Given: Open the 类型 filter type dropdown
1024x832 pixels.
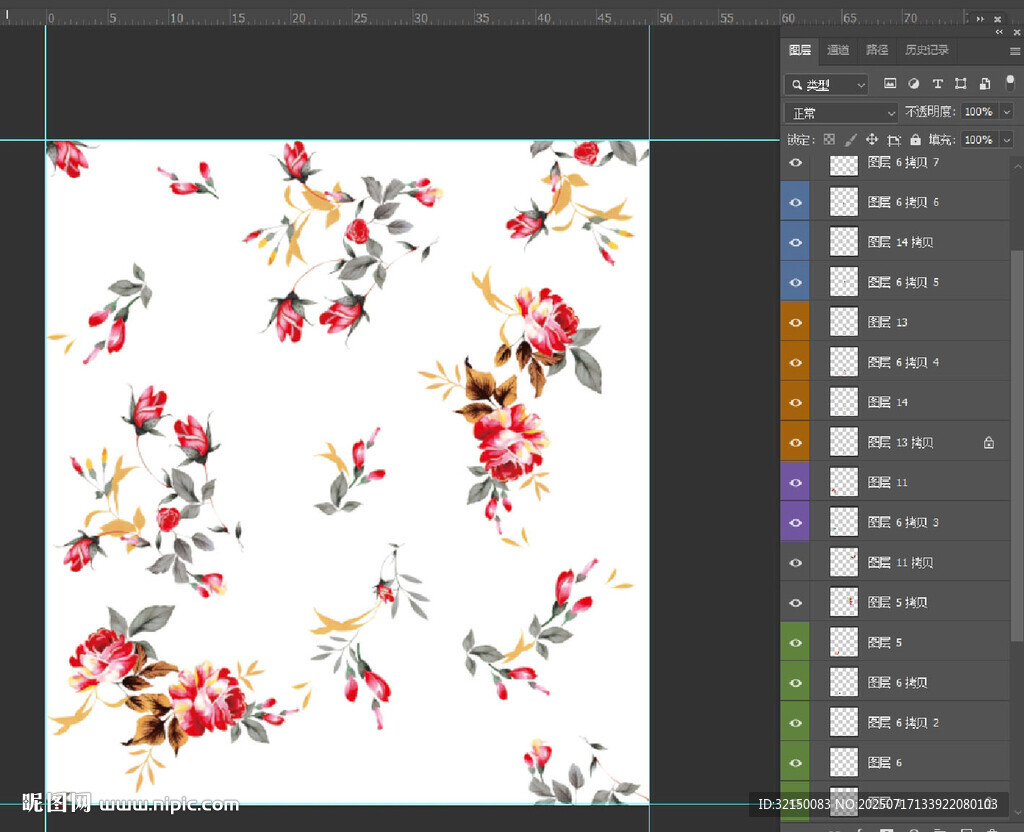Looking at the screenshot, I should tap(827, 85).
